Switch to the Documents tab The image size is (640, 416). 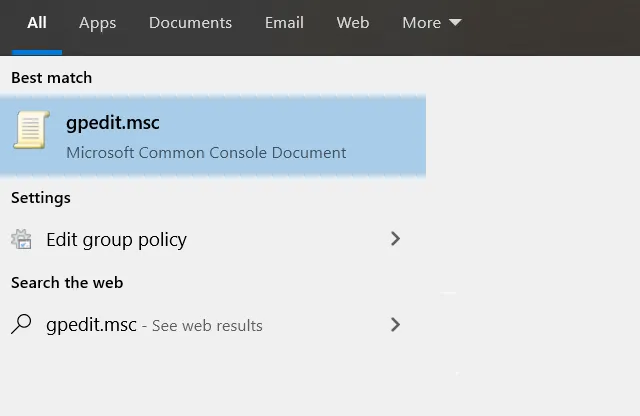[190, 23]
